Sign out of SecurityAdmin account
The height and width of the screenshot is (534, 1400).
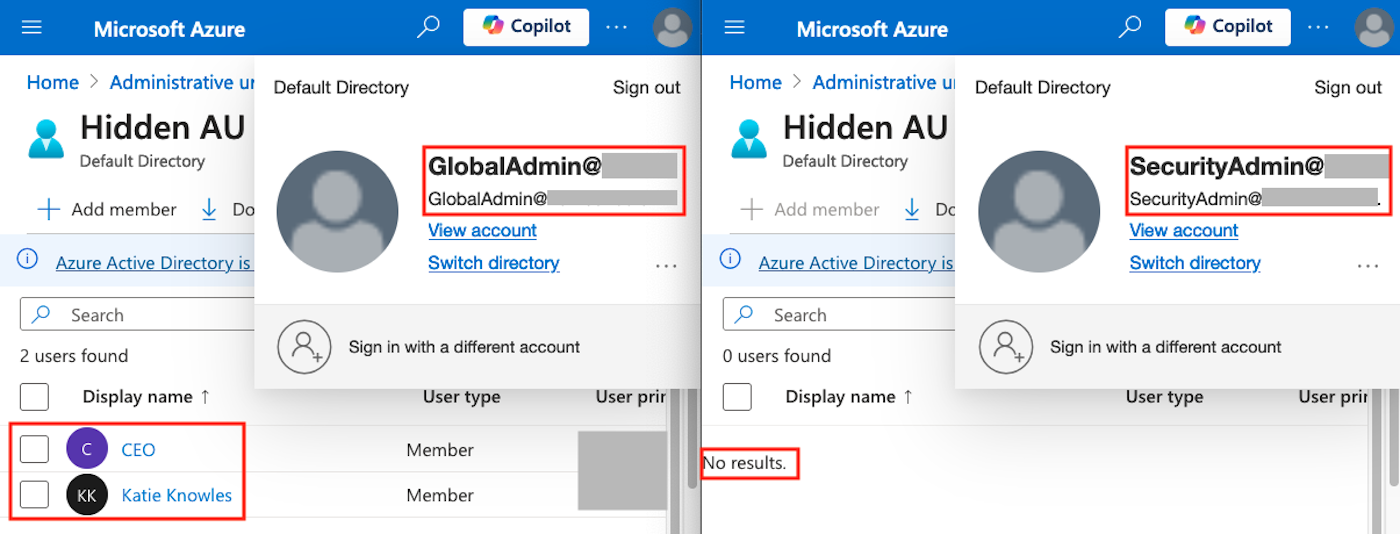pyautogui.click(x=1348, y=87)
